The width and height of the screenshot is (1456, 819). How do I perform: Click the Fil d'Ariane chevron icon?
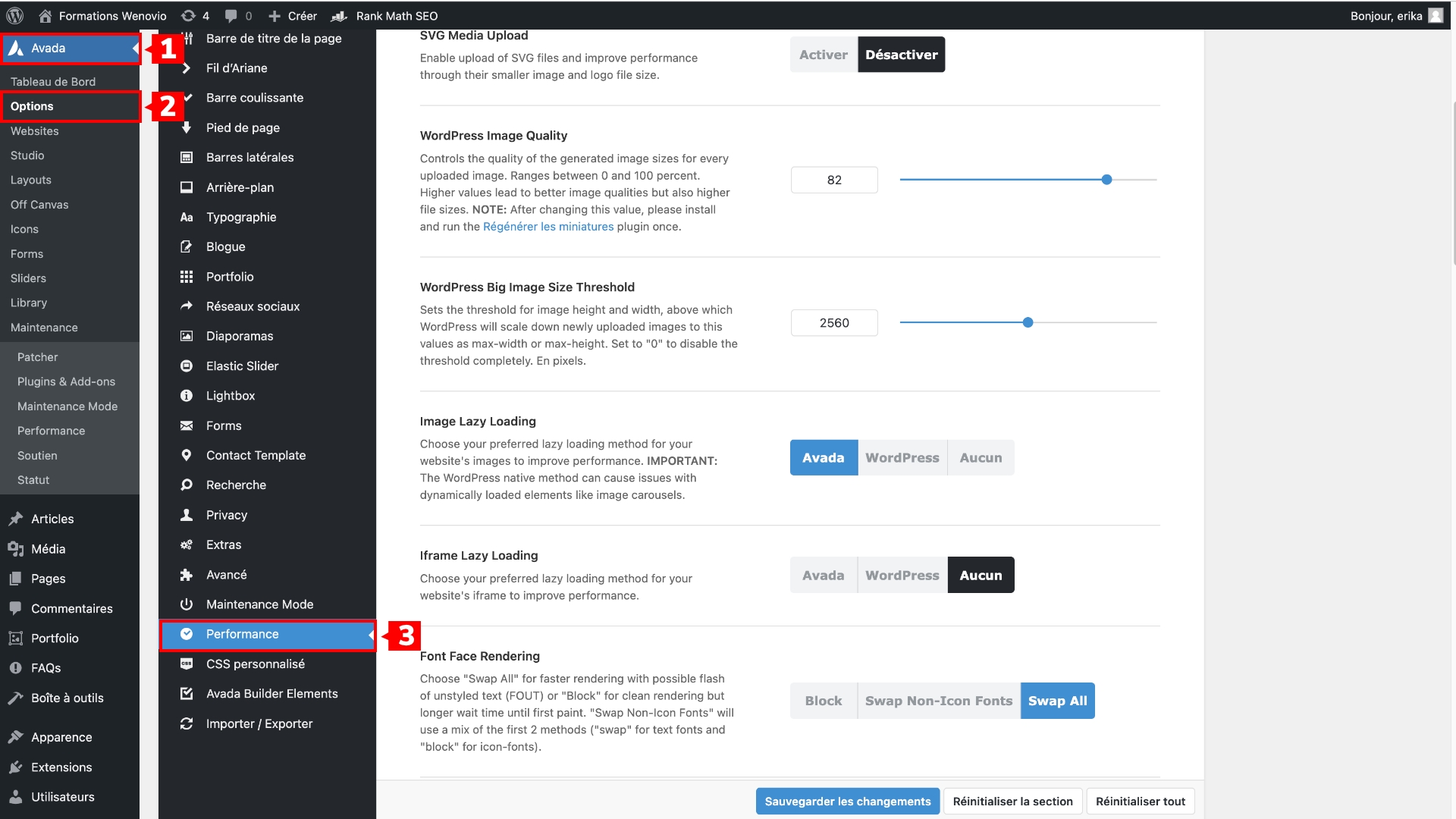coord(187,68)
